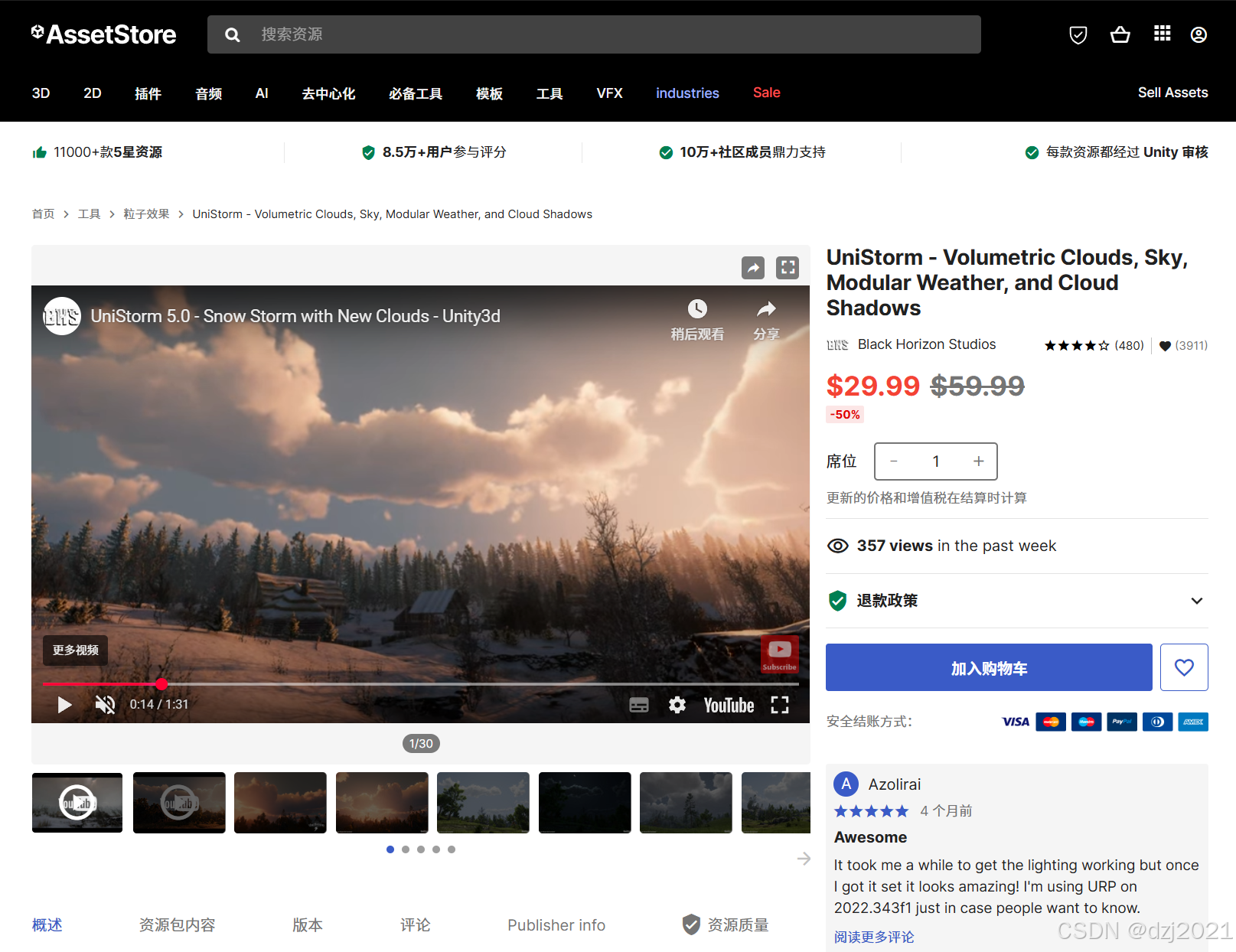This screenshot has width=1236, height=952.
Task: Increase seat quantity with plus
Action: (978, 461)
